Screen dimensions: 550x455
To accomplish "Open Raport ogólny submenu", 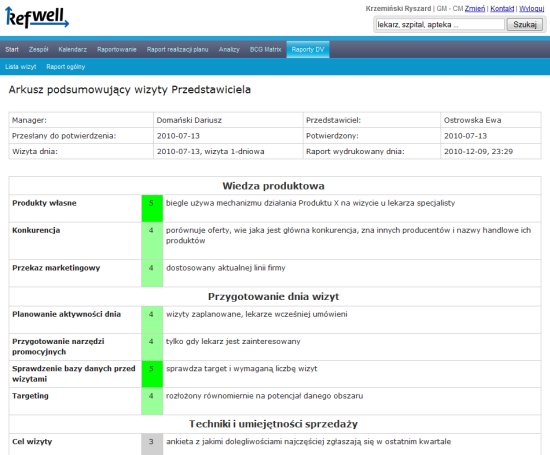I will coord(66,67).
